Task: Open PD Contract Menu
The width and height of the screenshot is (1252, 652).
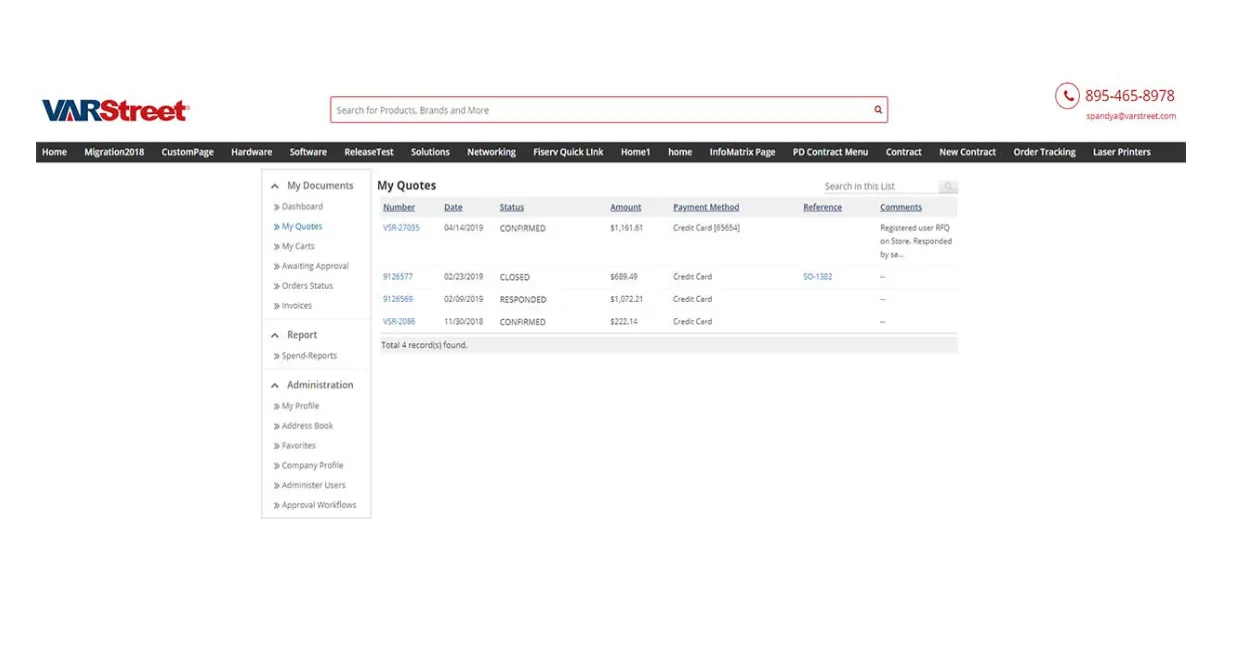Action: pyautogui.click(x=830, y=152)
